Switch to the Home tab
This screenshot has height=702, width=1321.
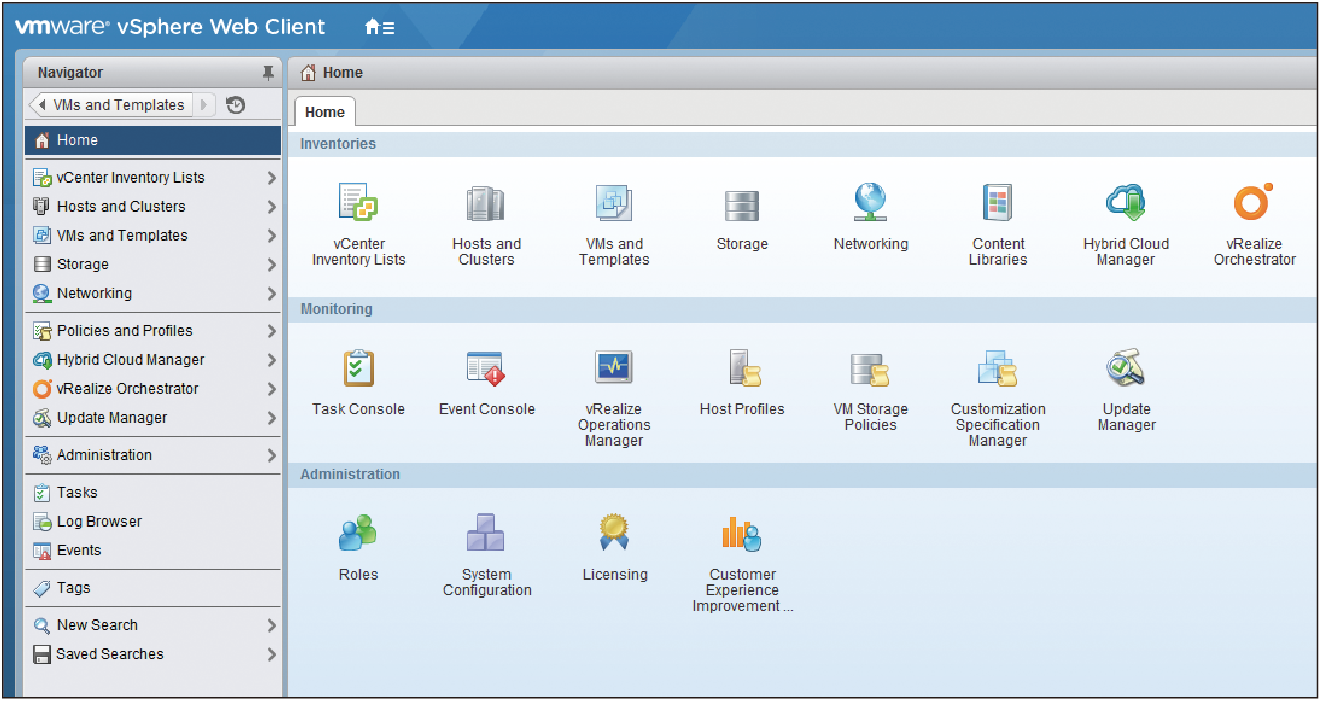pyautogui.click(x=325, y=112)
